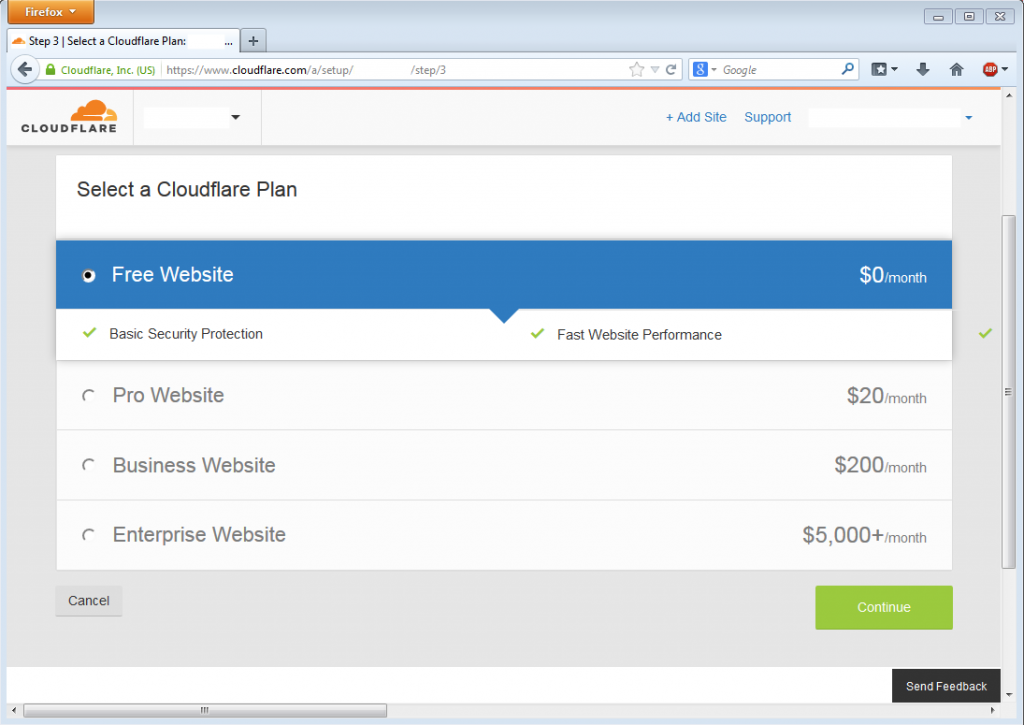Expand the account dropdown arrow at top right
The width and height of the screenshot is (1024, 725).
click(969, 118)
